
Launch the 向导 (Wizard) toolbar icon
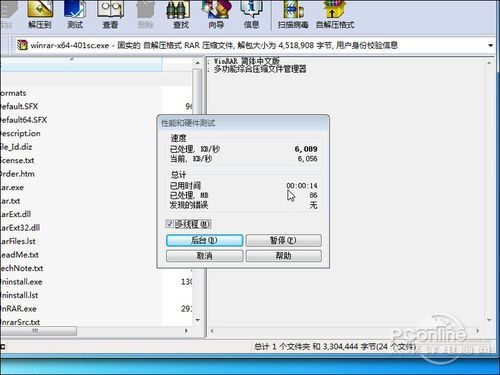[x=216, y=15]
